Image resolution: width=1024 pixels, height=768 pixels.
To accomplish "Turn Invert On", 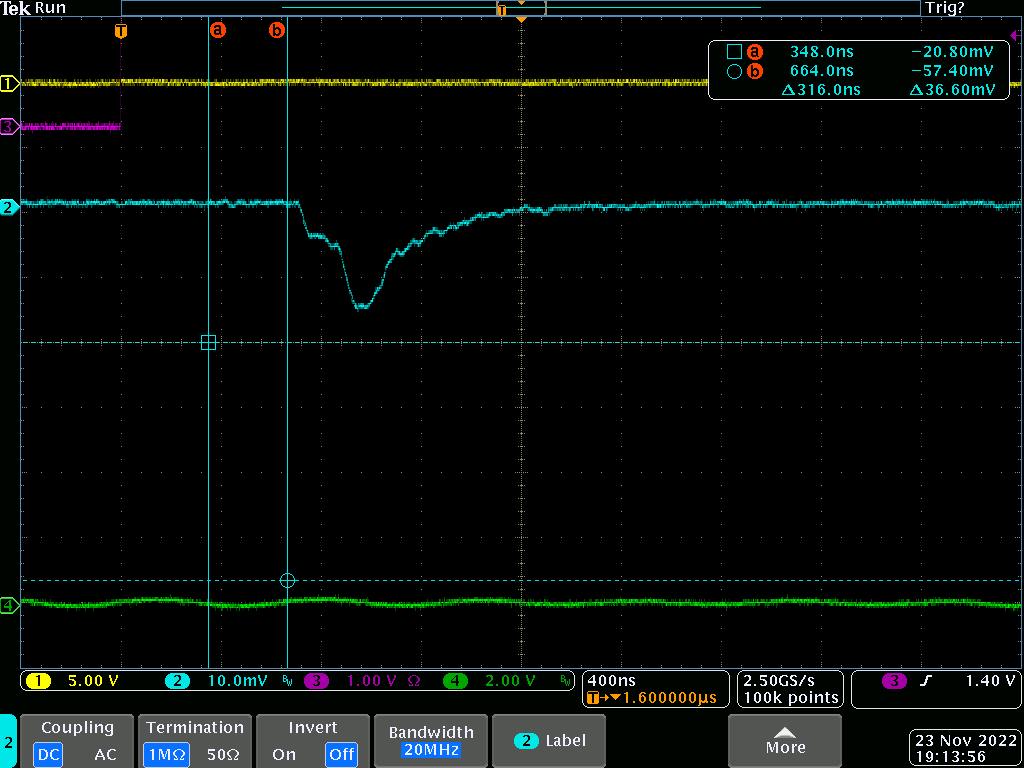I will 284,754.
